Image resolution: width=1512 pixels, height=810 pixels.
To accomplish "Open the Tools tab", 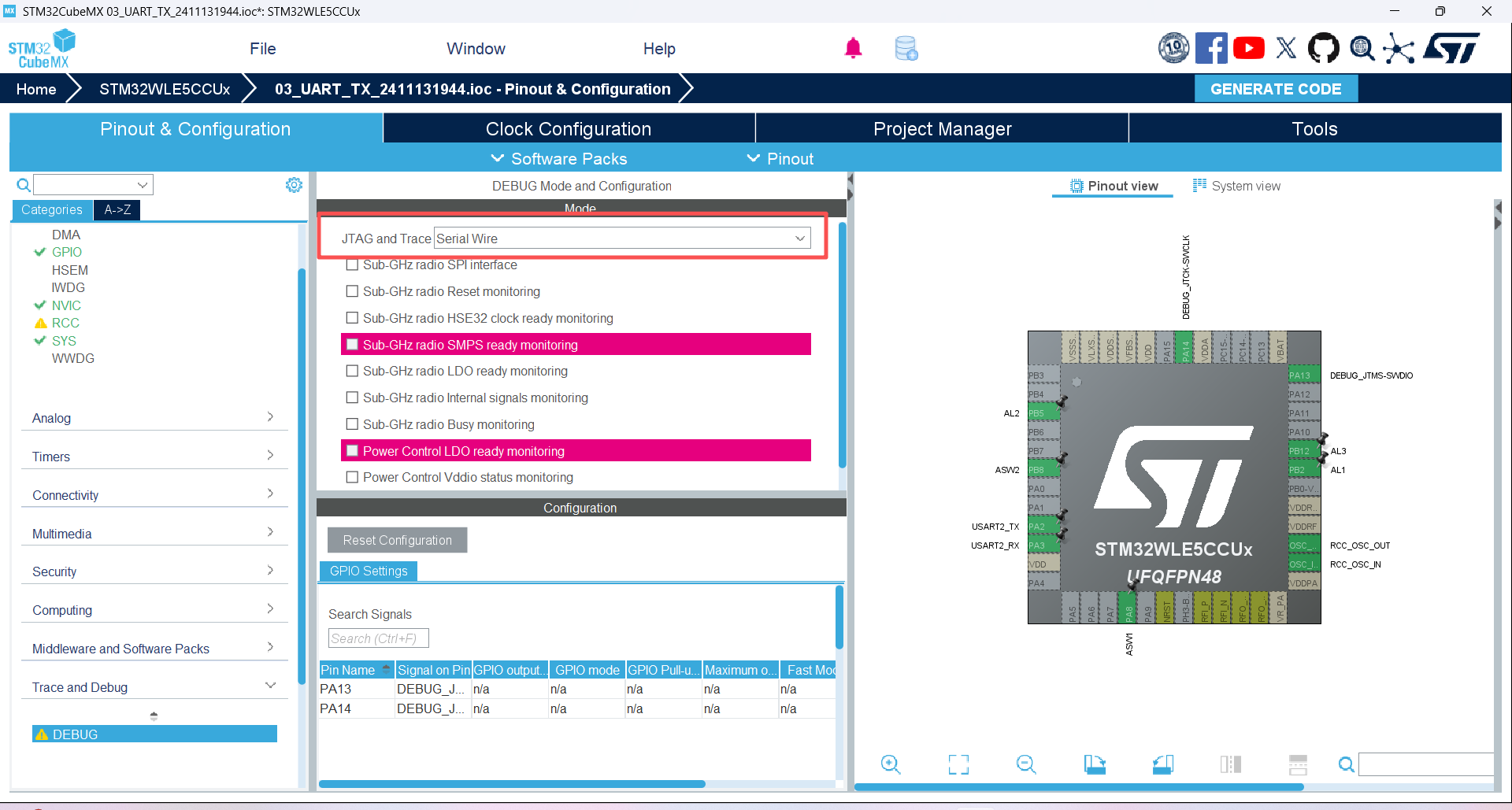I will (1314, 128).
